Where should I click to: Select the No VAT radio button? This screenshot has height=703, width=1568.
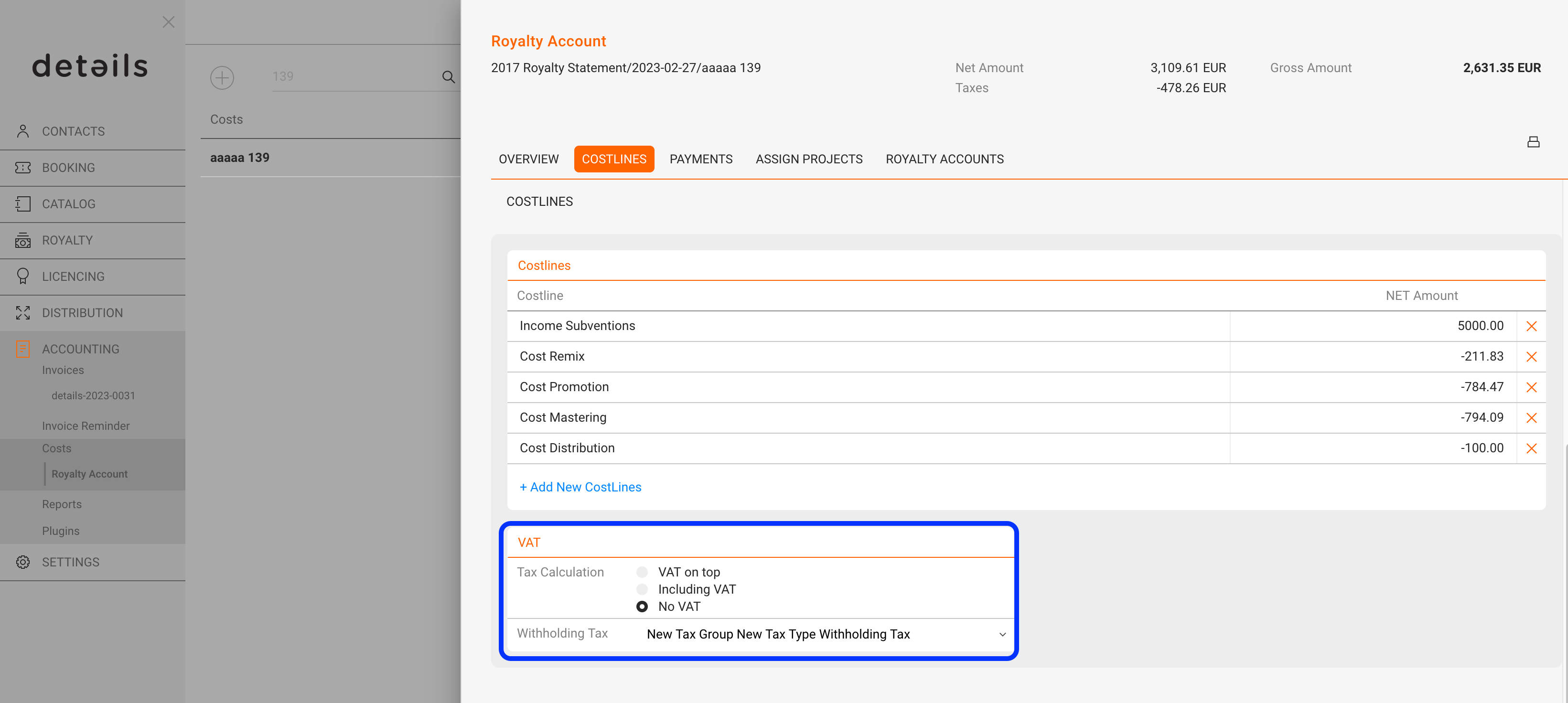(x=642, y=606)
